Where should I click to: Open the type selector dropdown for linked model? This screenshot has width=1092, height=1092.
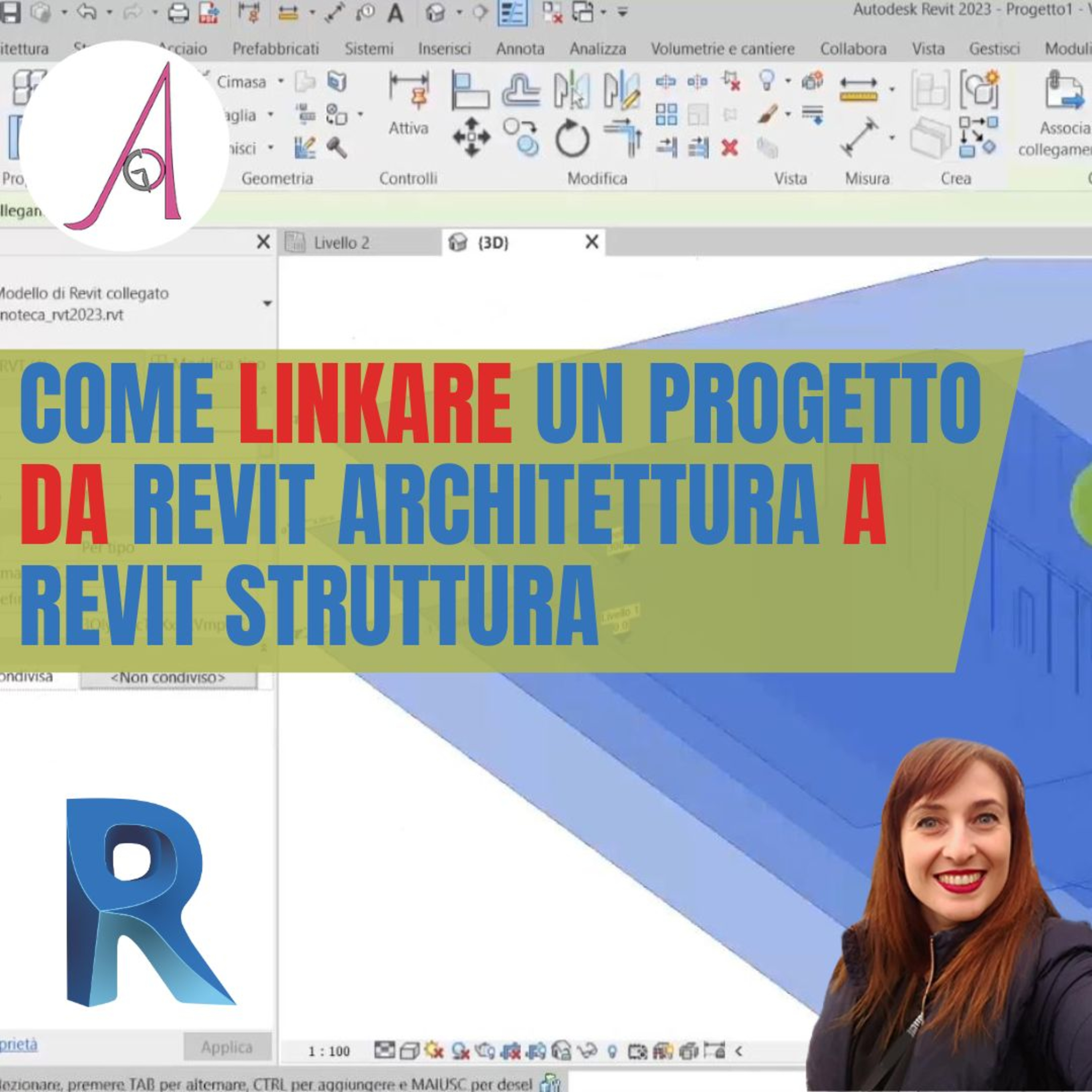click(267, 304)
